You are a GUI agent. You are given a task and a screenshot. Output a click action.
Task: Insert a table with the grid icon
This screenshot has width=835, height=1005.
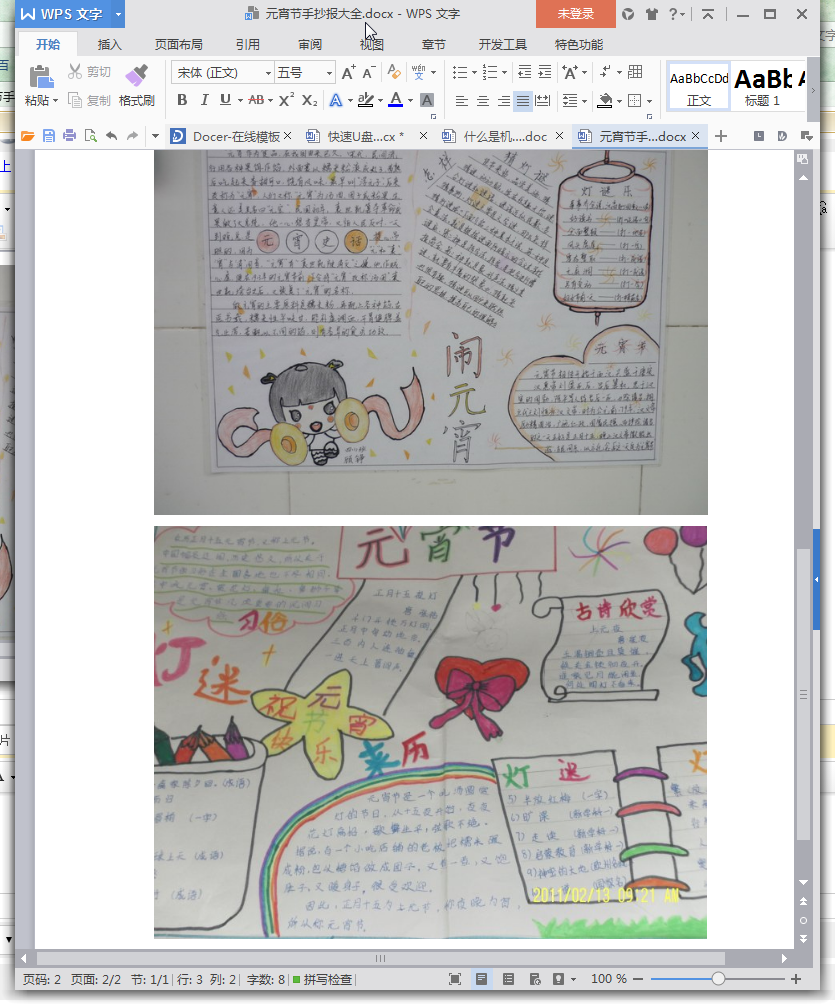click(x=635, y=72)
